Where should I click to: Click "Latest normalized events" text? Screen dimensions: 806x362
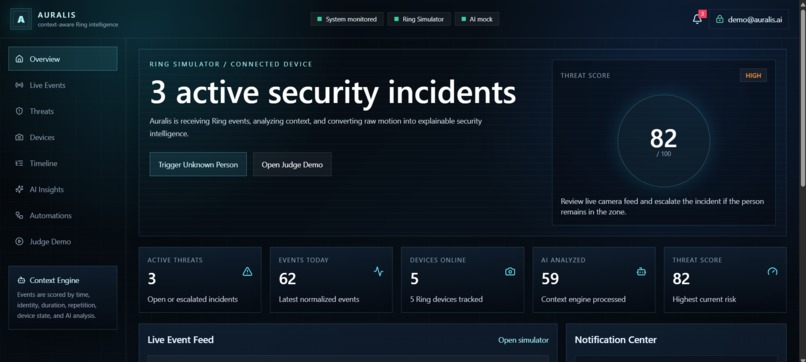point(319,299)
